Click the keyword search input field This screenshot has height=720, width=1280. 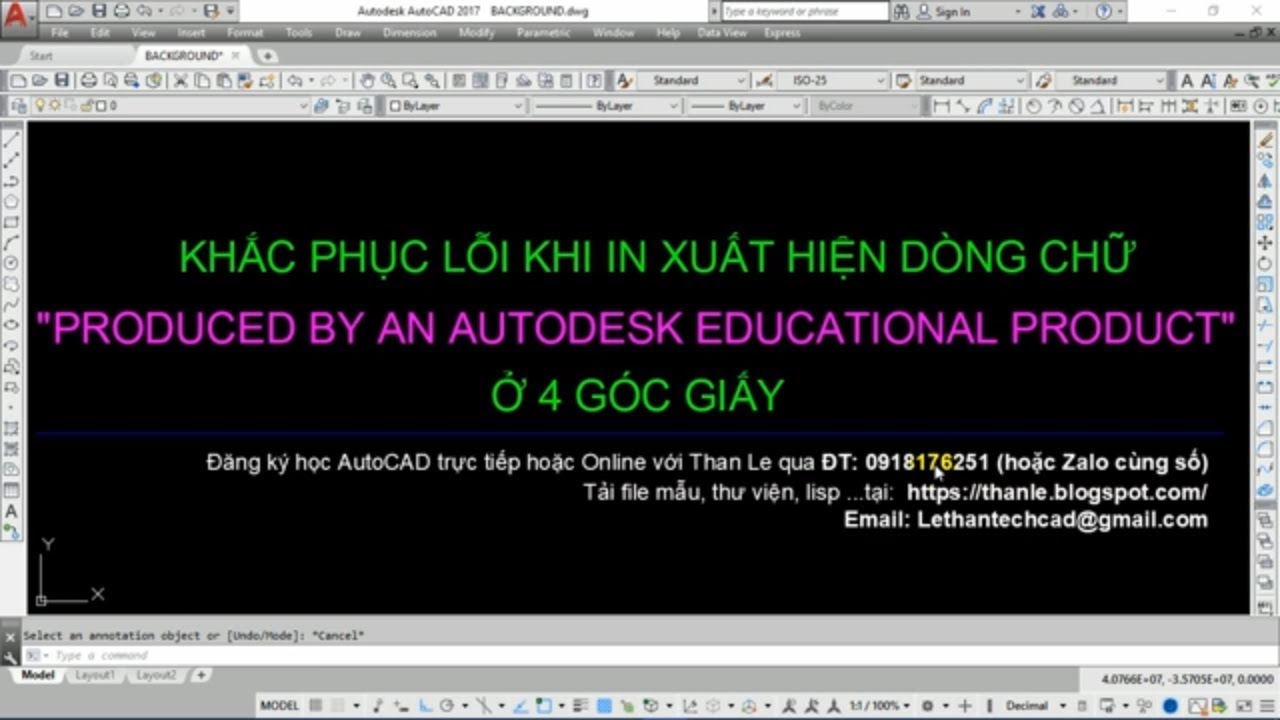click(x=804, y=11)
